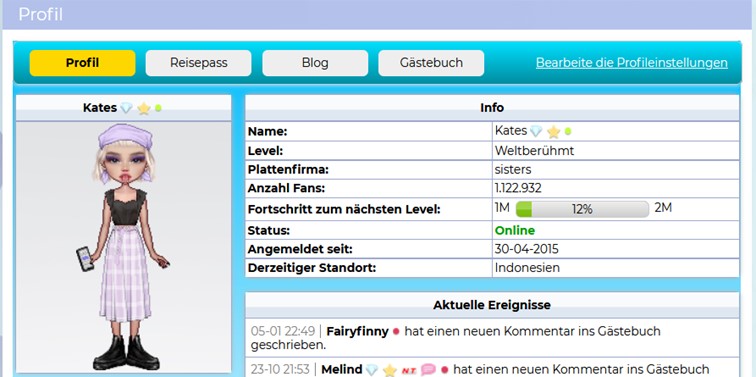The width and height of the screenshot is (756, 377).
Task: Click Bearbeite die Profileinstellungen link
Action: (x=632, y=63)
